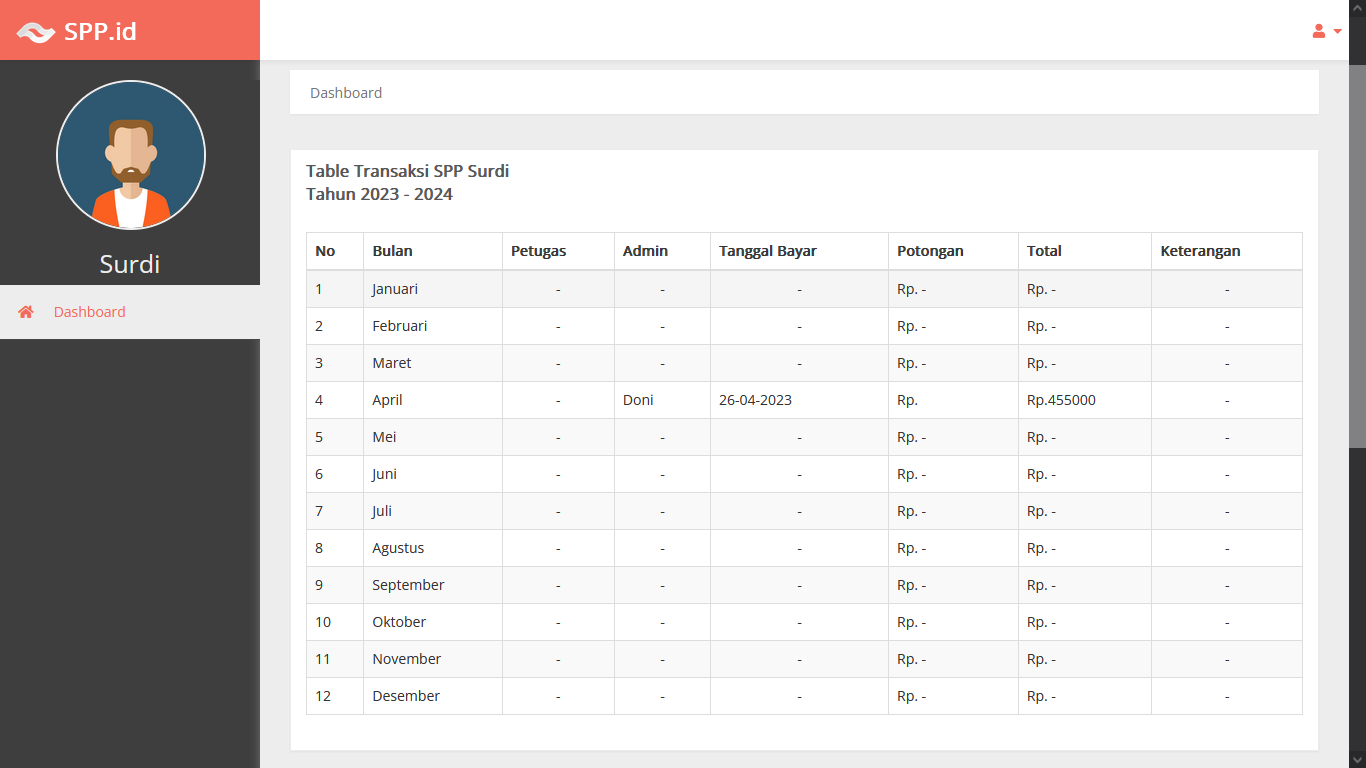This screenshot has width=1366, height=768.
Task: Select the April row month cell
Action: point(388,400)
